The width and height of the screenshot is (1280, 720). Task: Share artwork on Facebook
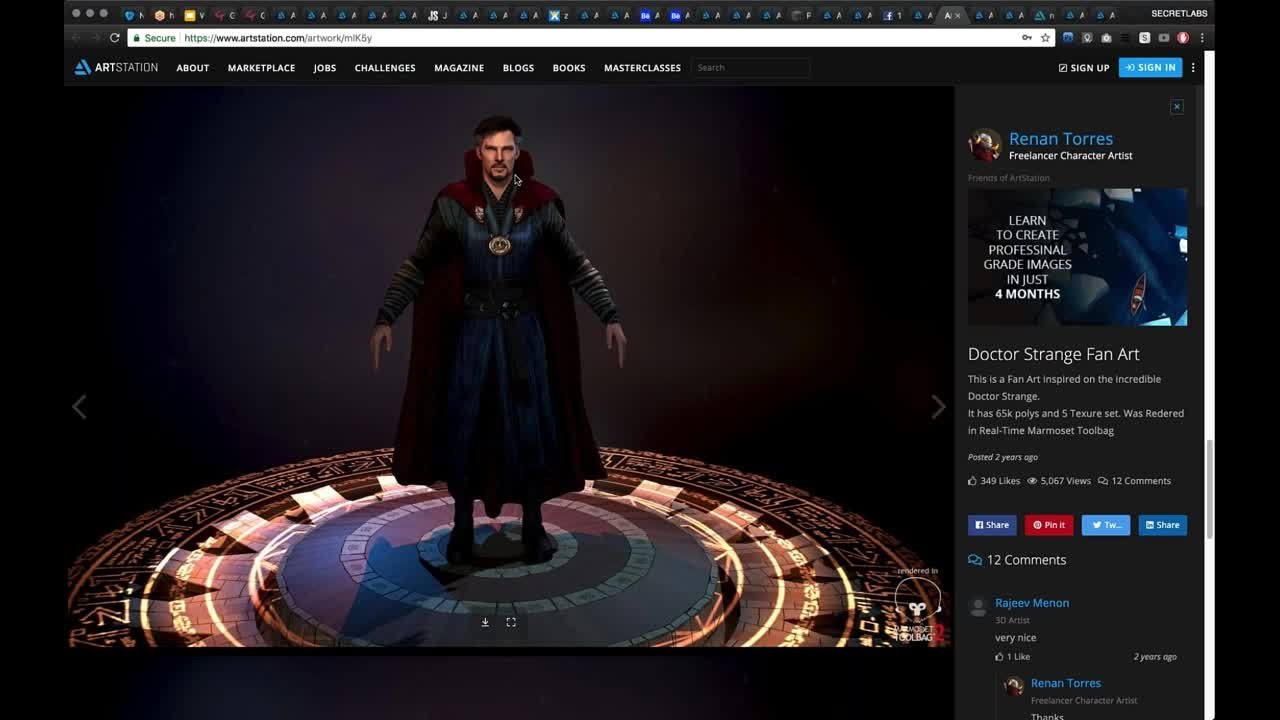(992, 525)
